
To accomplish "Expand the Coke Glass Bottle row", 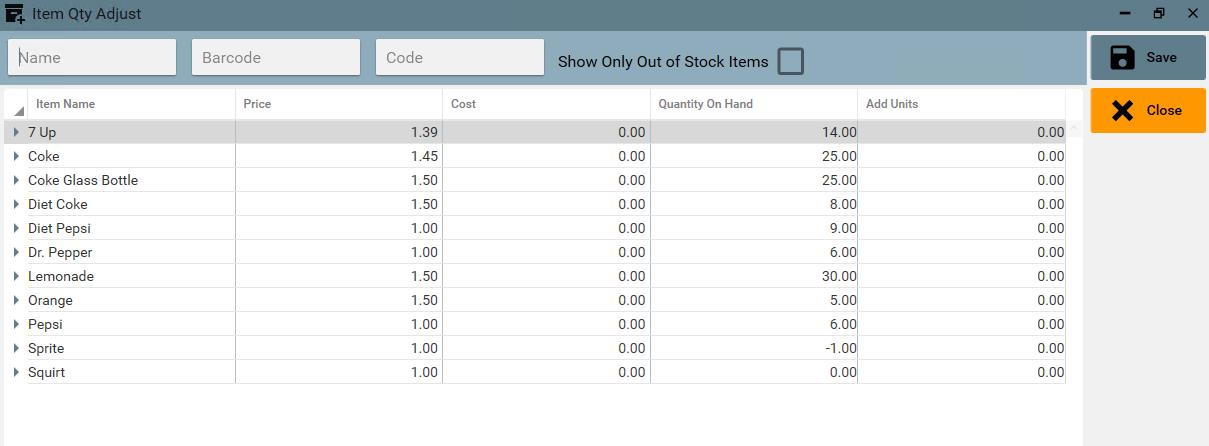I will tap(16, 180).
